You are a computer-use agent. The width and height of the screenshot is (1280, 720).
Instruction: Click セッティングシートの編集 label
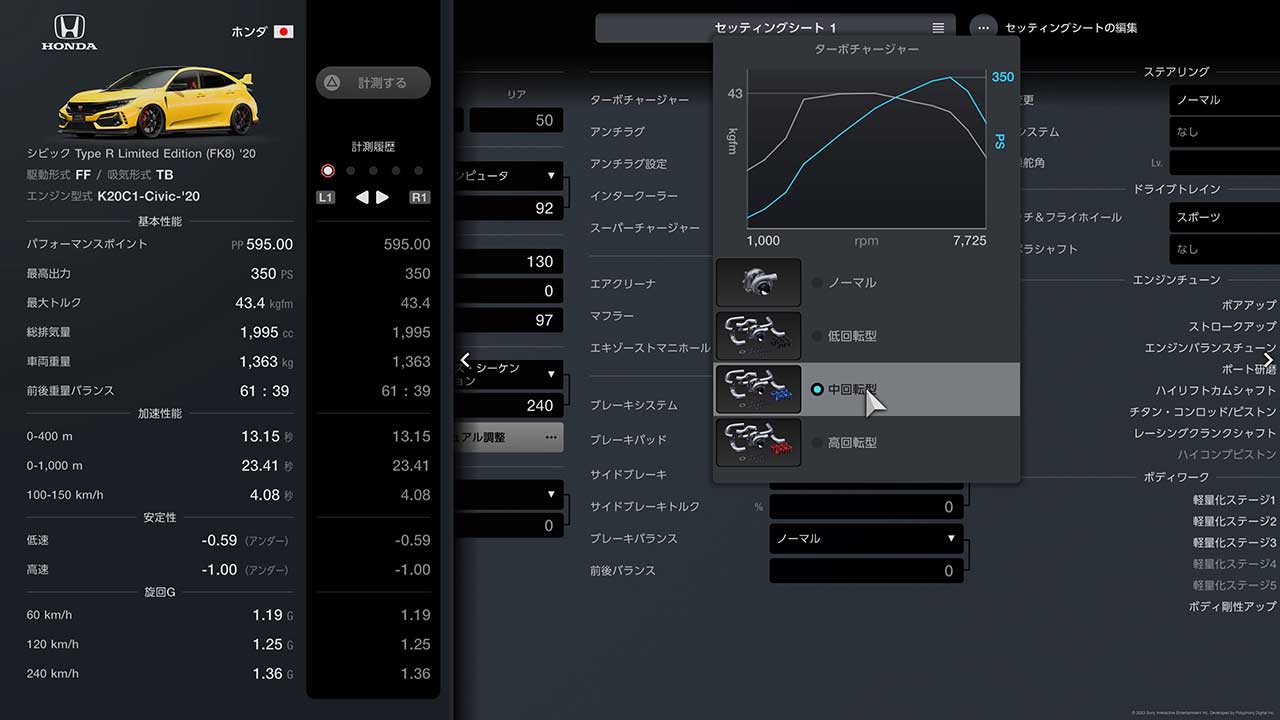tap(1071, 28)
